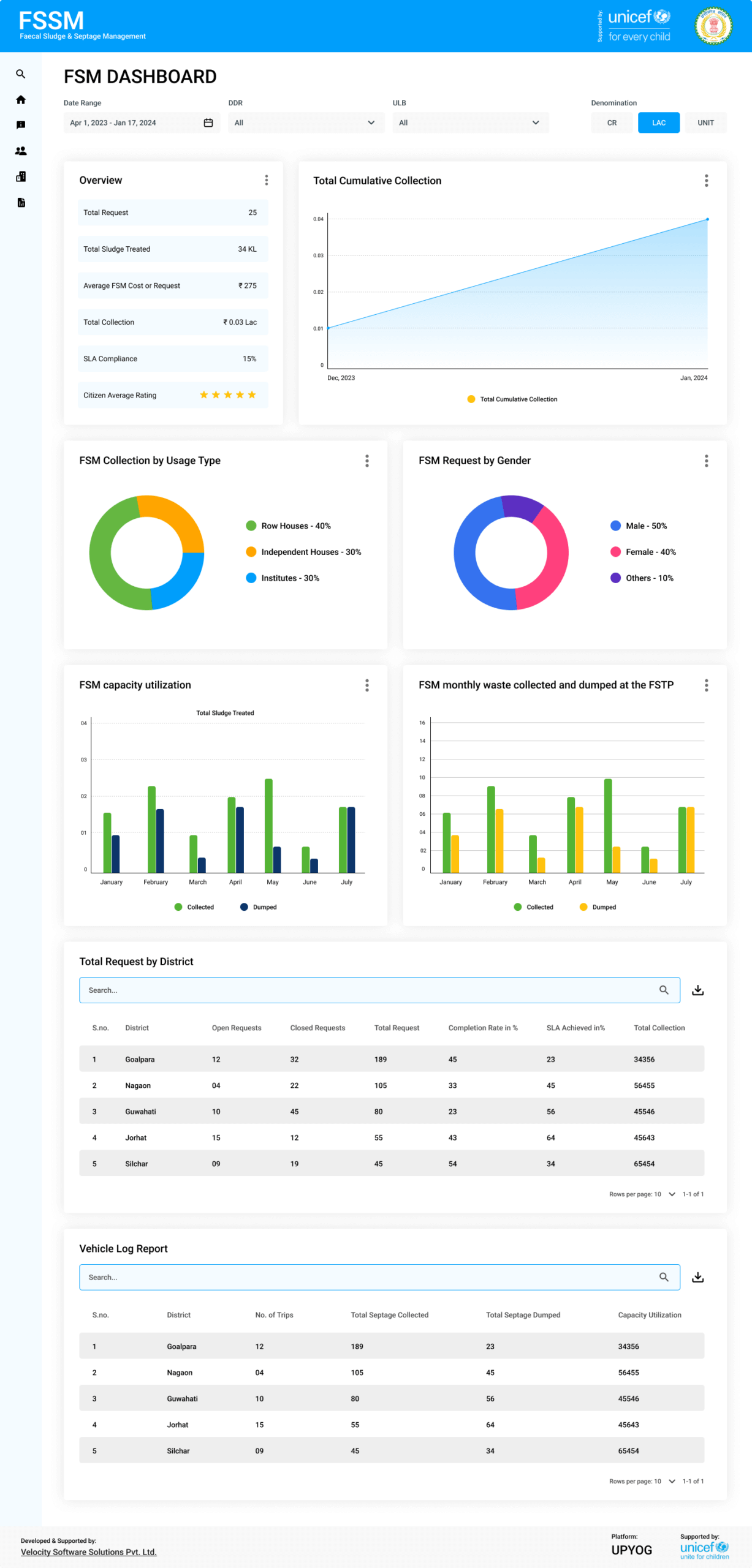Download the Total Request by District table

click(x=697, y=990)
